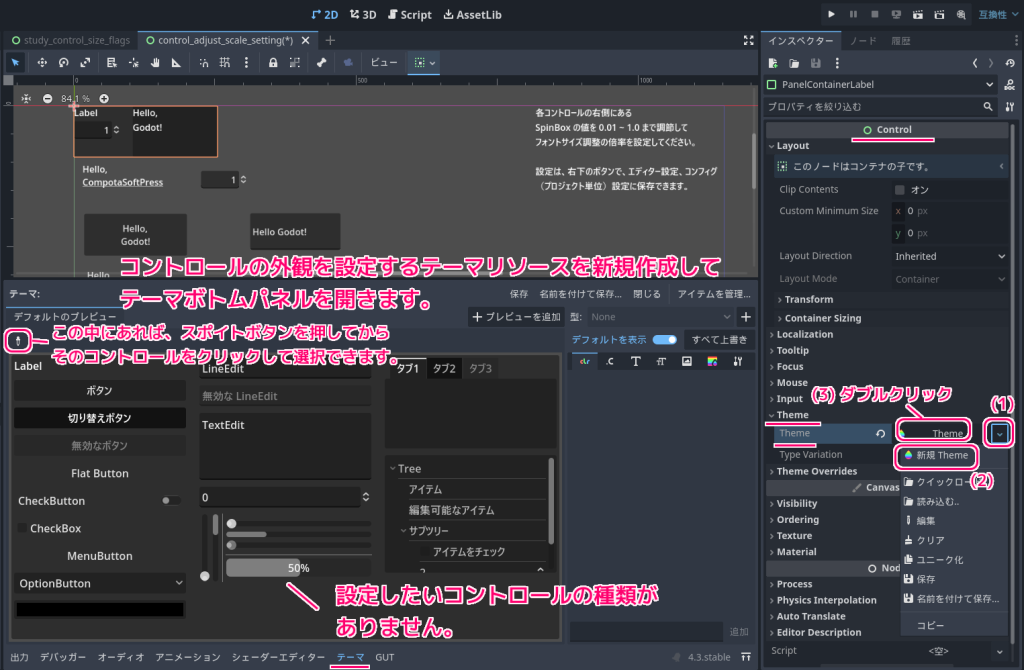The height and width of the screenshot is (670, 1024).
Task: Switch to the タブ2 tab in the preview
Action: click(443, 368)
